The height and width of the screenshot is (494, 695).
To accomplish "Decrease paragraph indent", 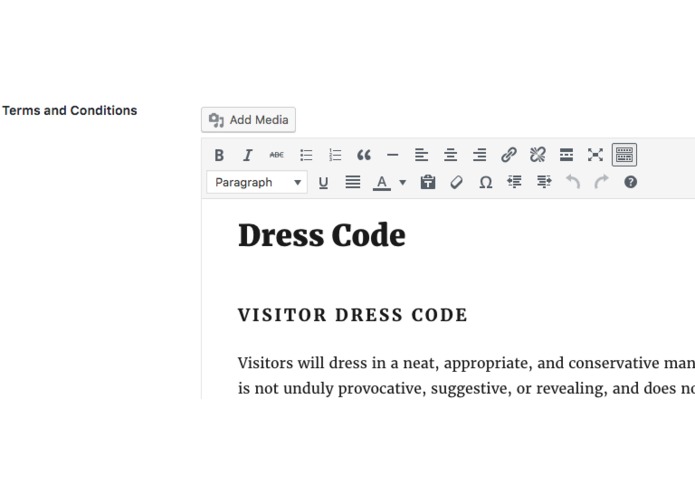I will pyautogui.click(x=515, y=182).
